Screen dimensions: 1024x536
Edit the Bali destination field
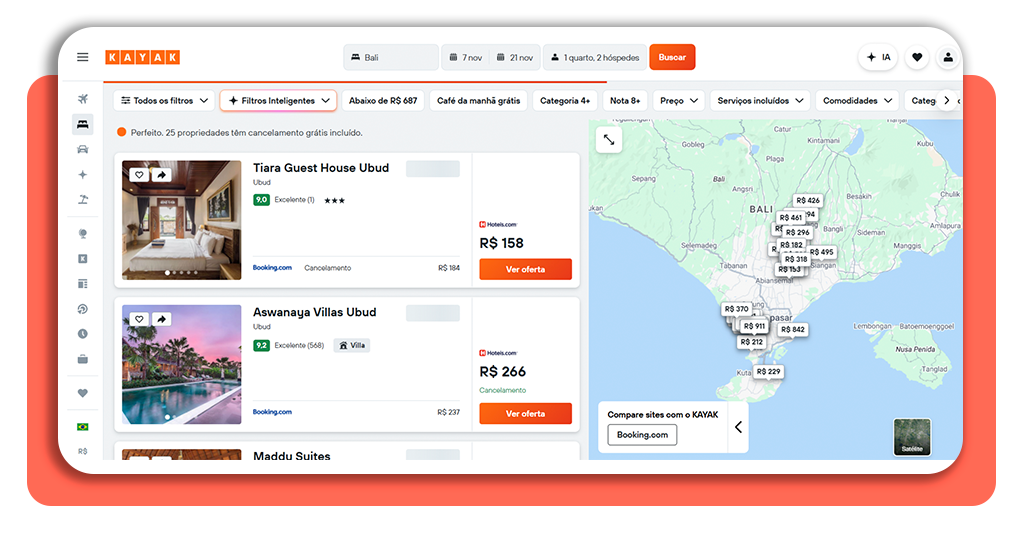coord(391,57)
